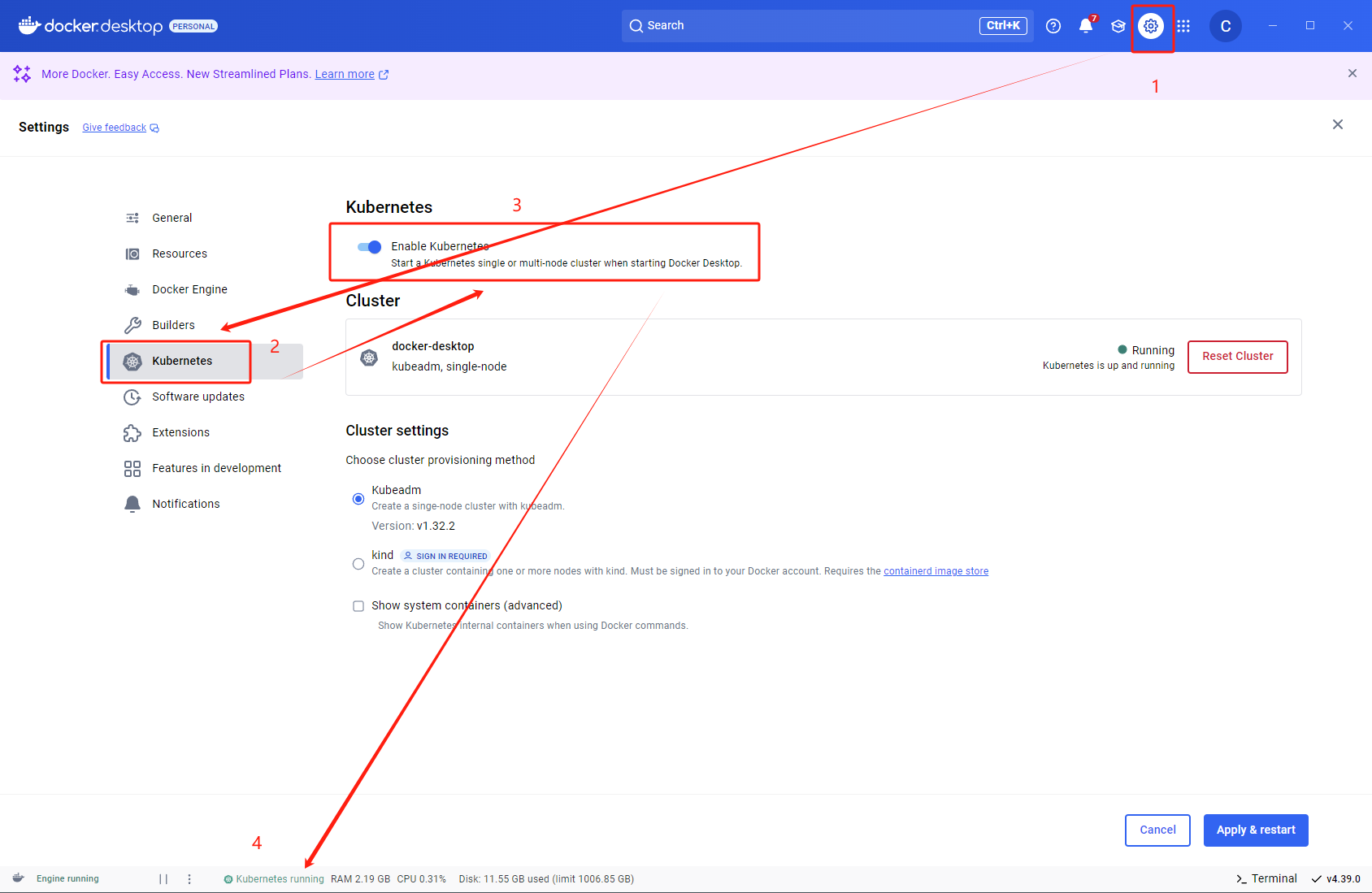Click the Ctrl+K shortcut badge

1003,26
